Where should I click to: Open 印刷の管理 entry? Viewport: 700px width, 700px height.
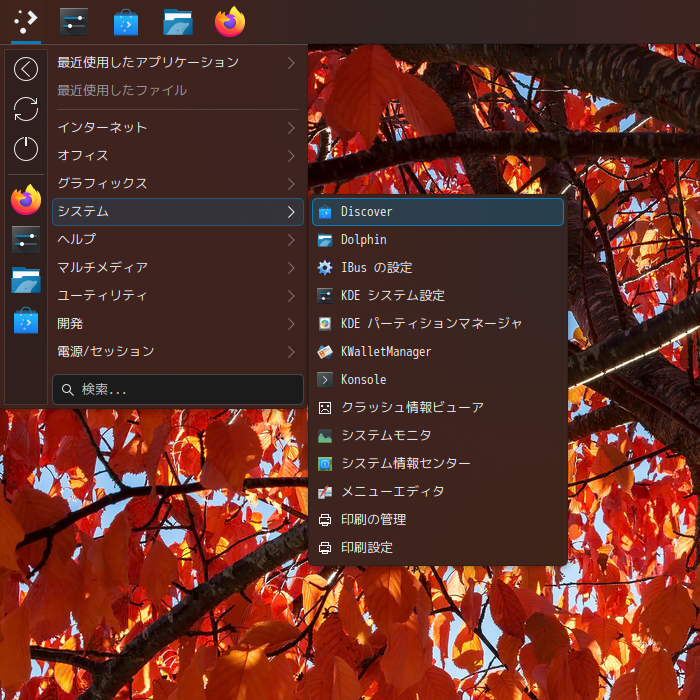point(438,520)
